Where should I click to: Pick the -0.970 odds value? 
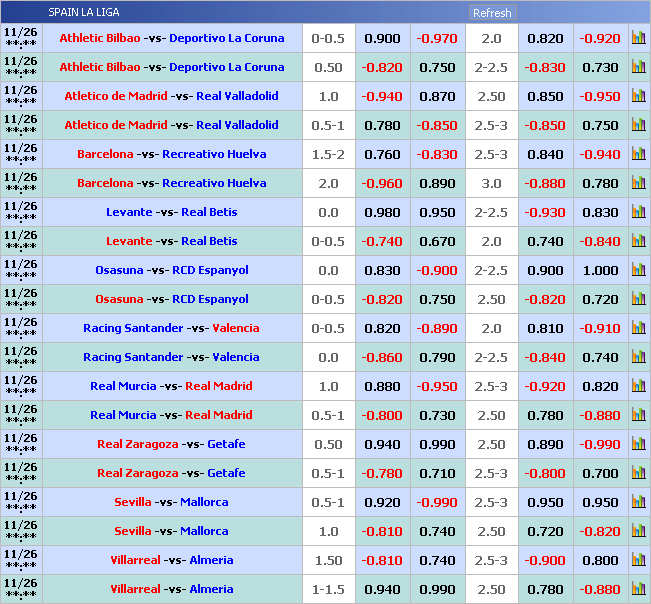[x=436, y=38]
